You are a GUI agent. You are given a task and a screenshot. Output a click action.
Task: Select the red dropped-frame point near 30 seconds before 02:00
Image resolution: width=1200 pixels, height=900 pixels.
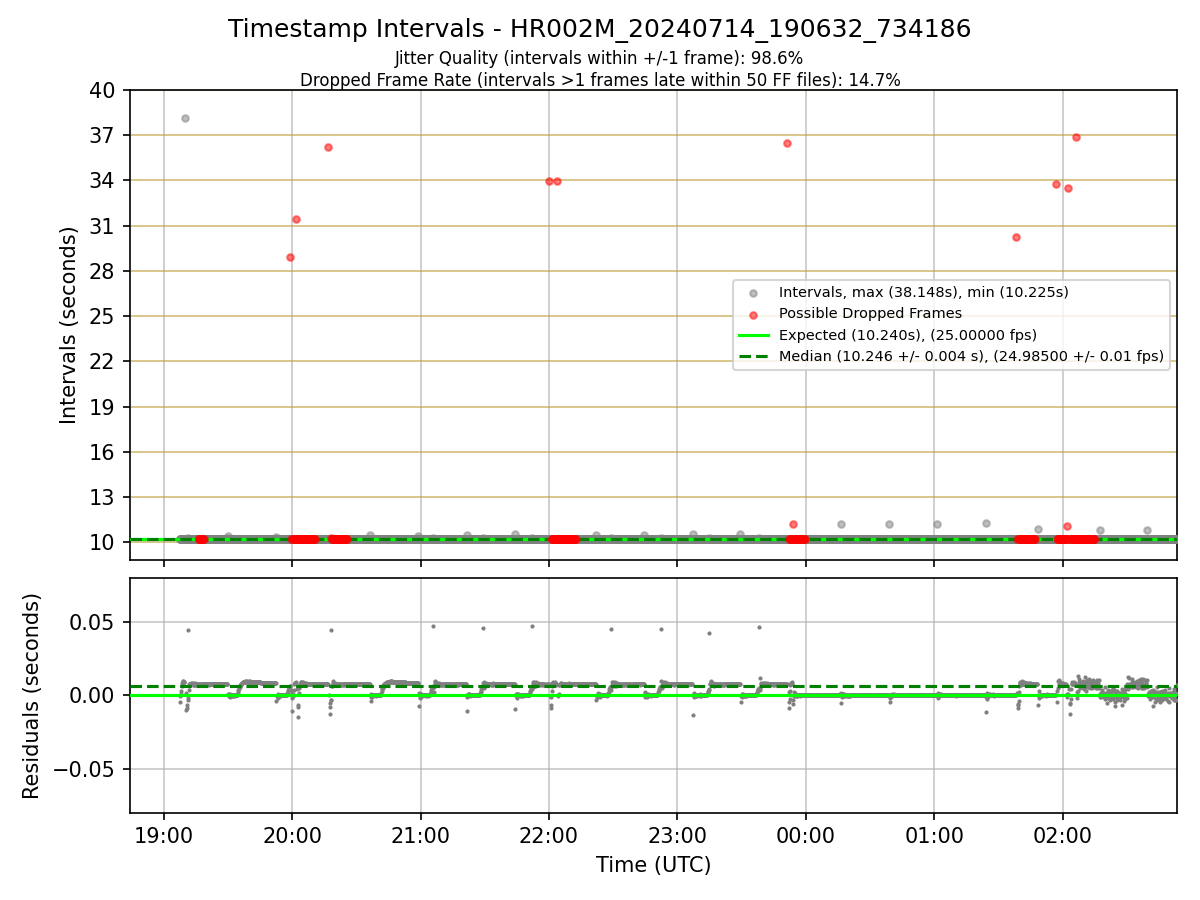[x=1016, y=237]
